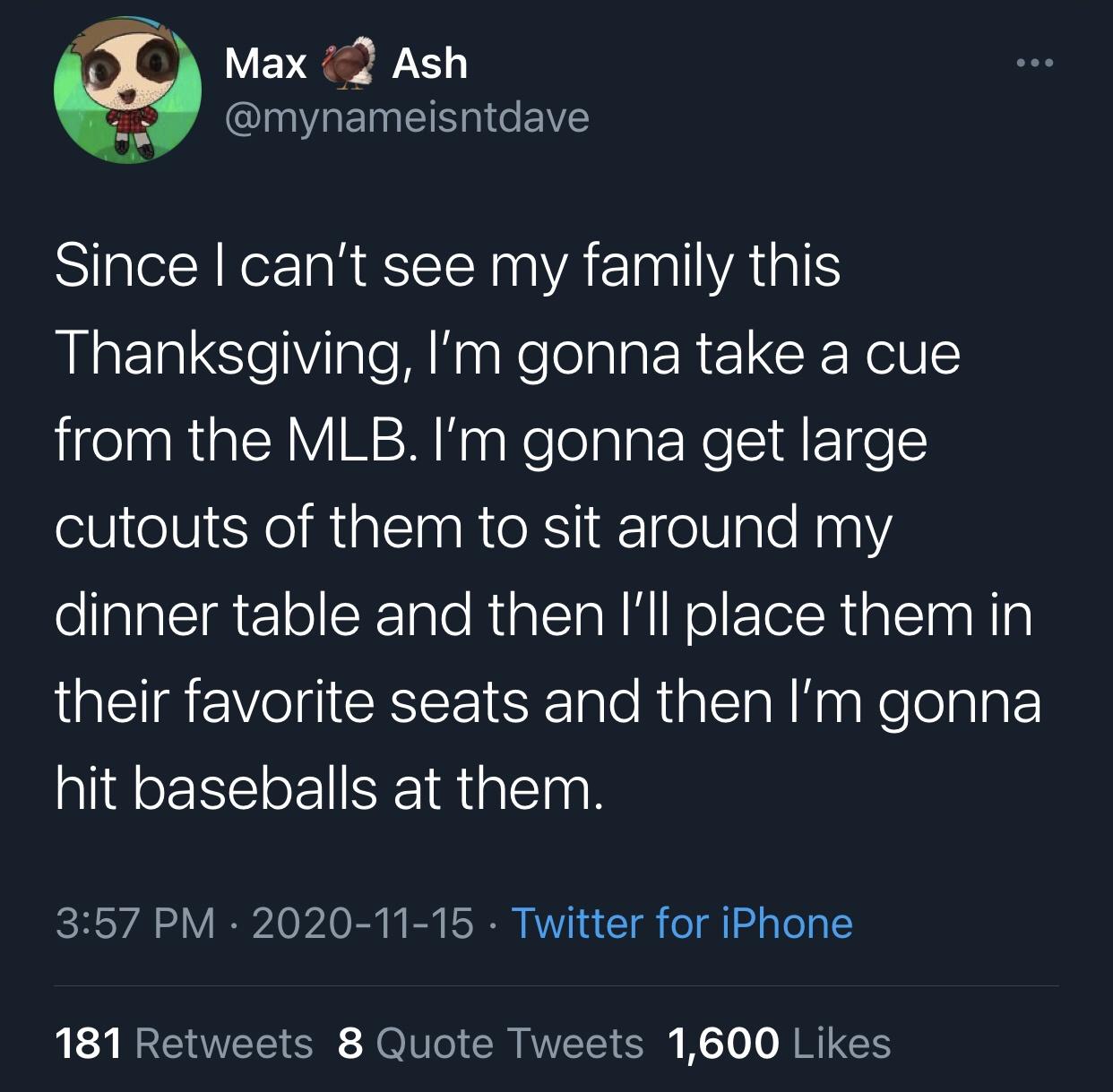Screen dimensions: 1113x1092
Task: Show the 1,600 Likes list
Action: tap(779, 1043)
